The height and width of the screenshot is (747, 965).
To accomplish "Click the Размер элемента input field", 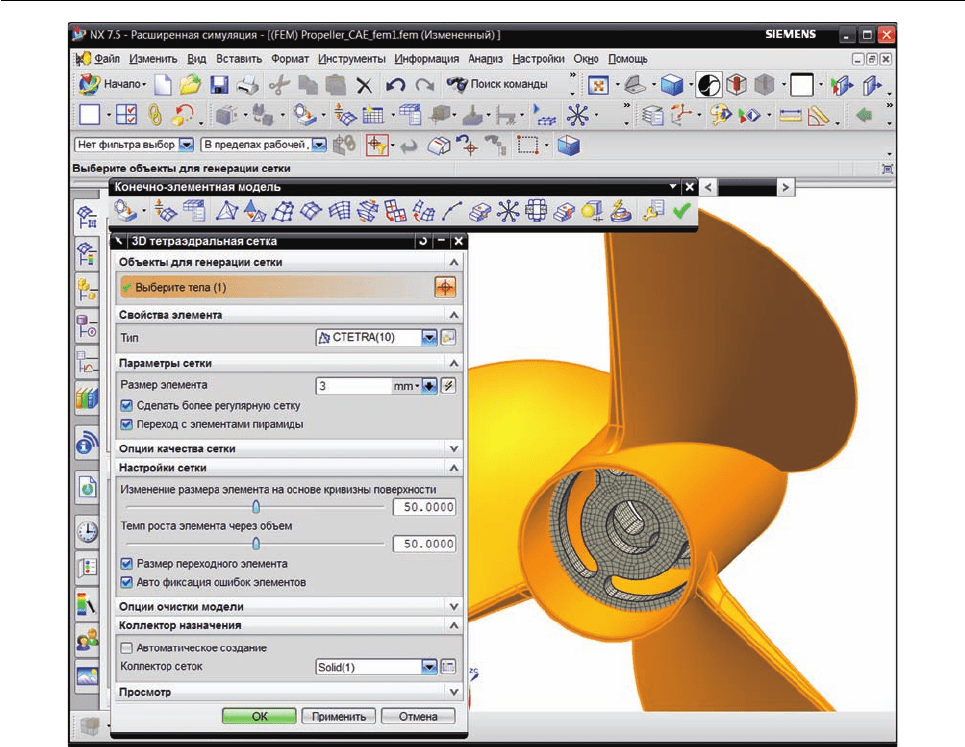I will coord(353,386).
